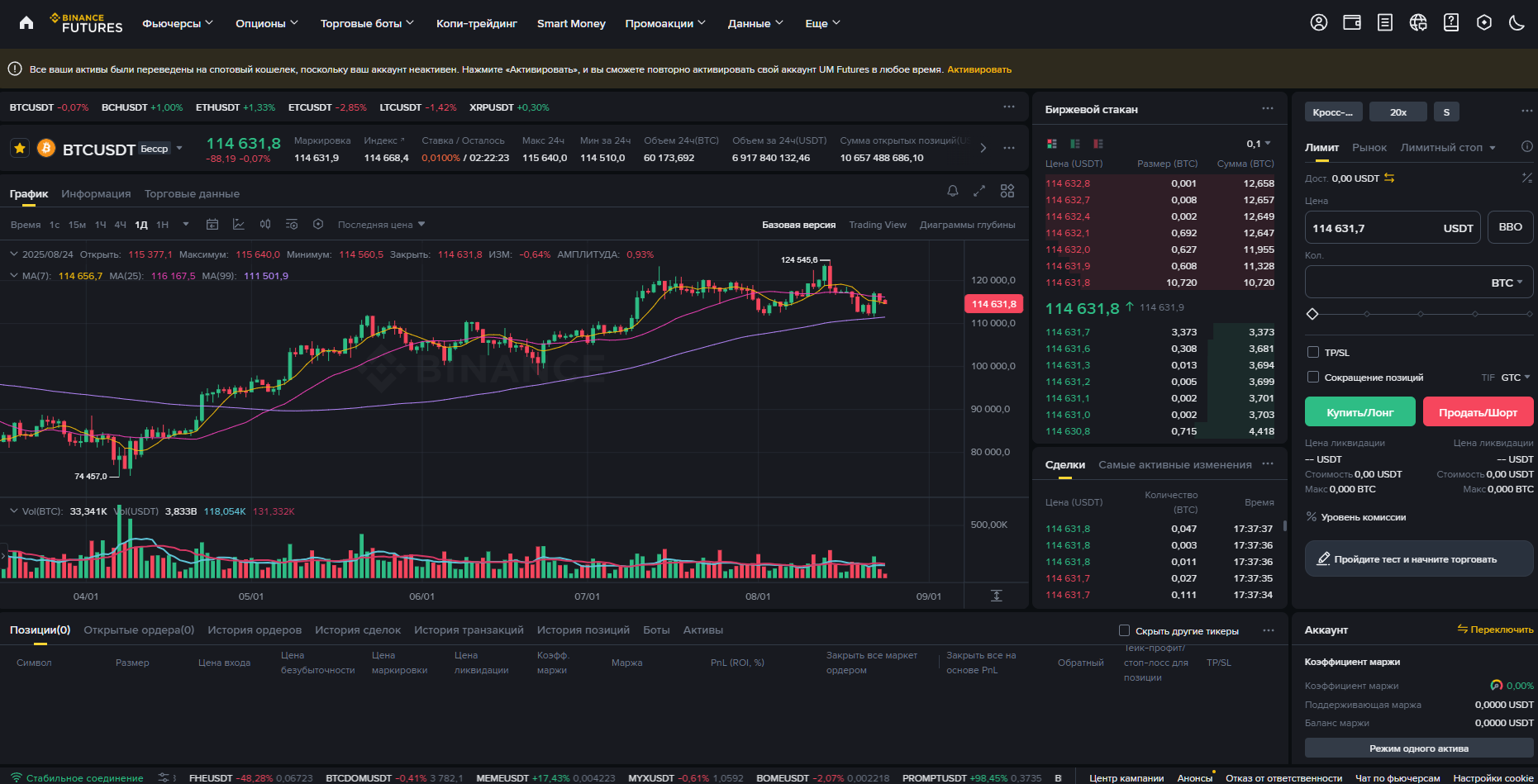This screenshot has width=1538, height=784.
Task: Expand chart to fullscreen
Action: [979, 191]
